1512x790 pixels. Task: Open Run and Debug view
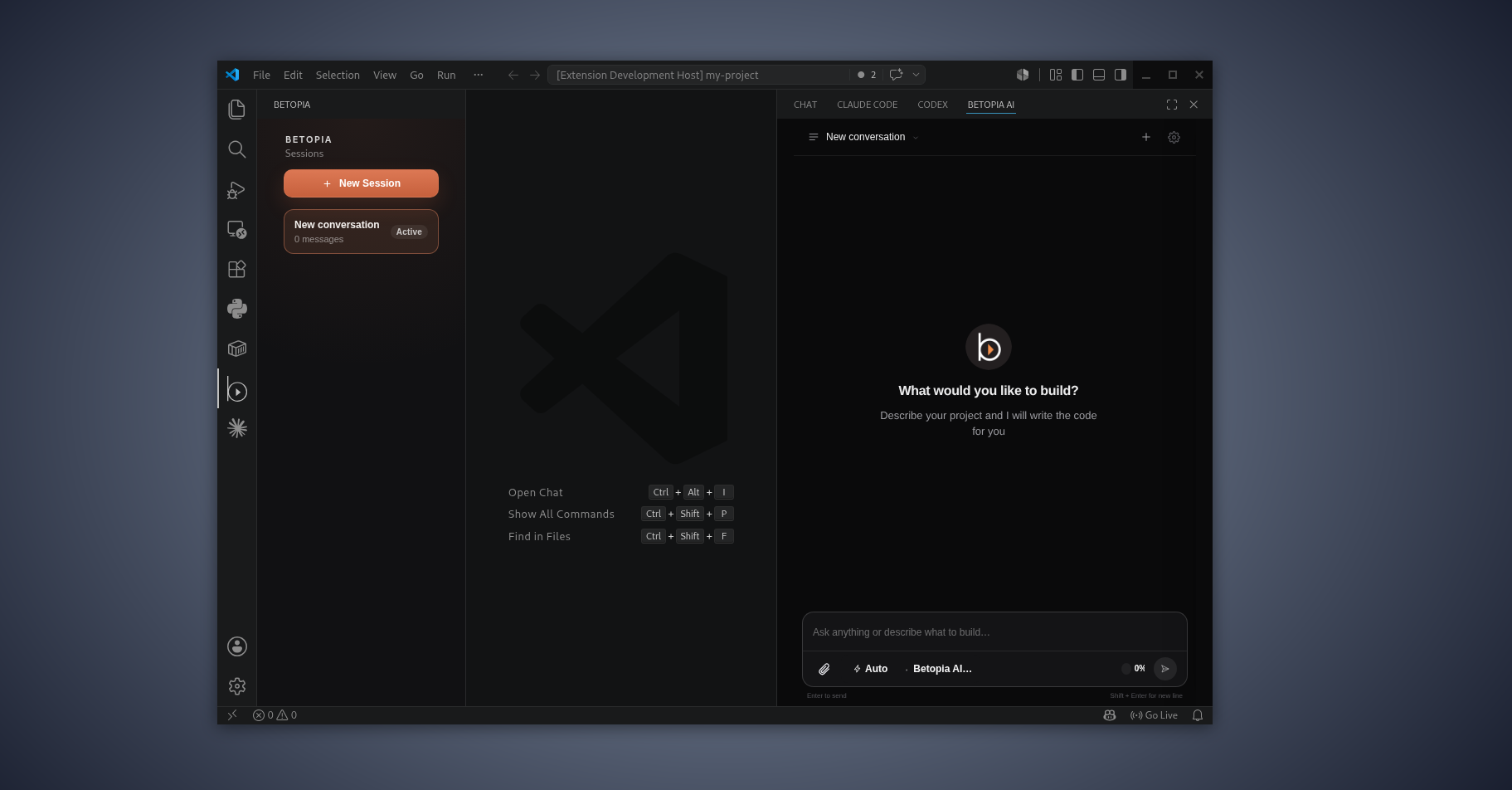pos(236,189)
